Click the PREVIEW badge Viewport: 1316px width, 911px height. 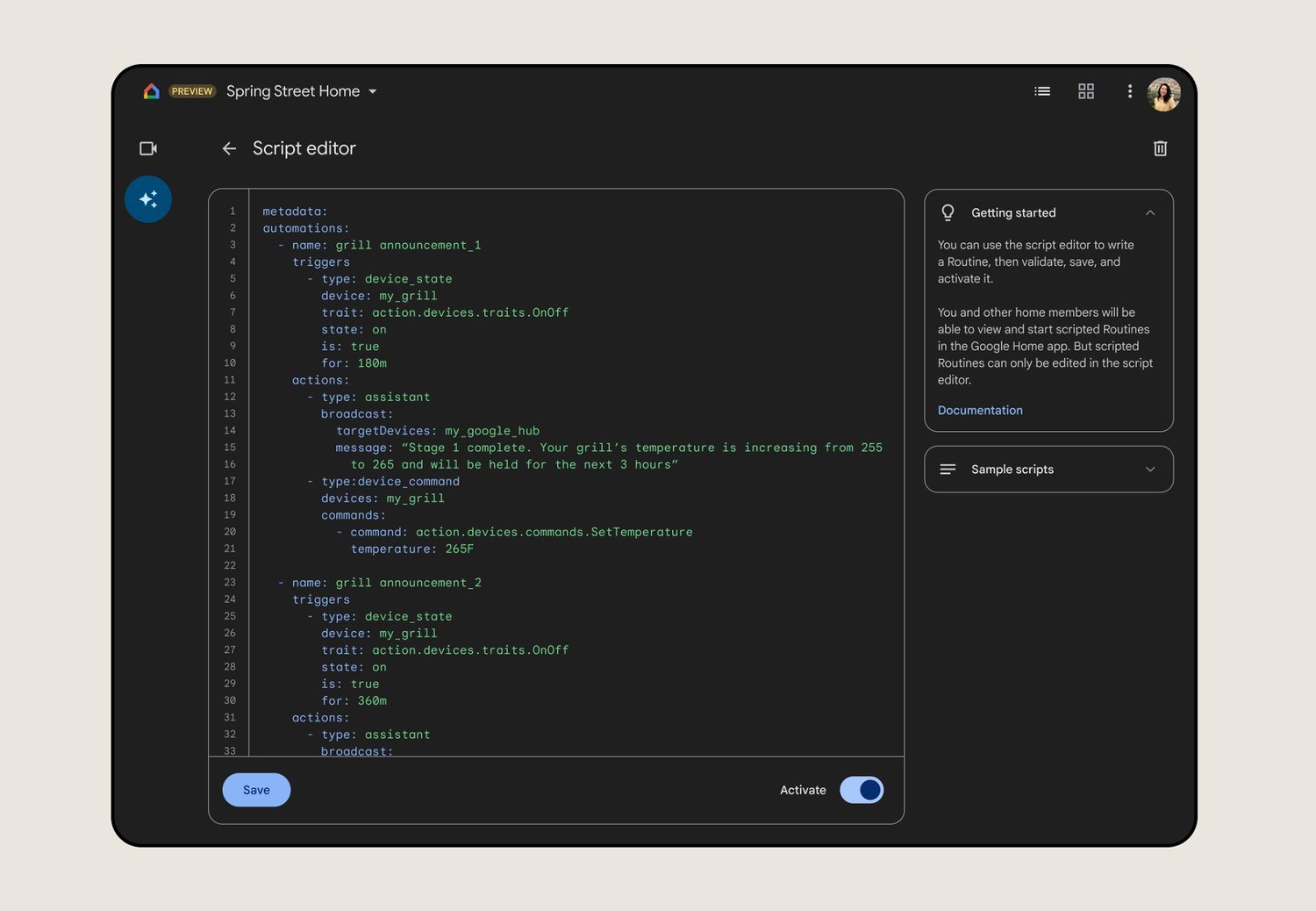(192, 91)
